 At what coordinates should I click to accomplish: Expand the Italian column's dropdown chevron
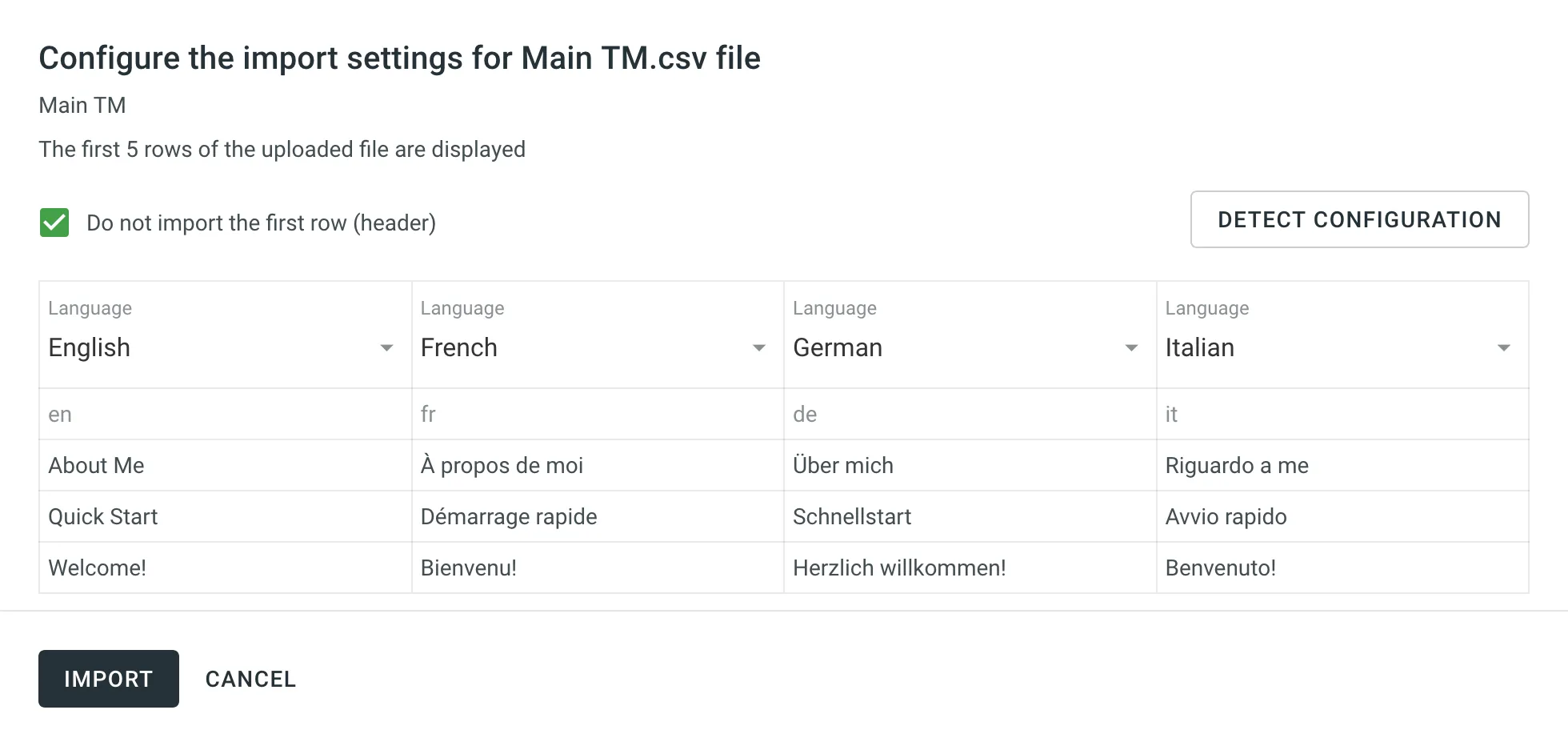point(1504,347)
